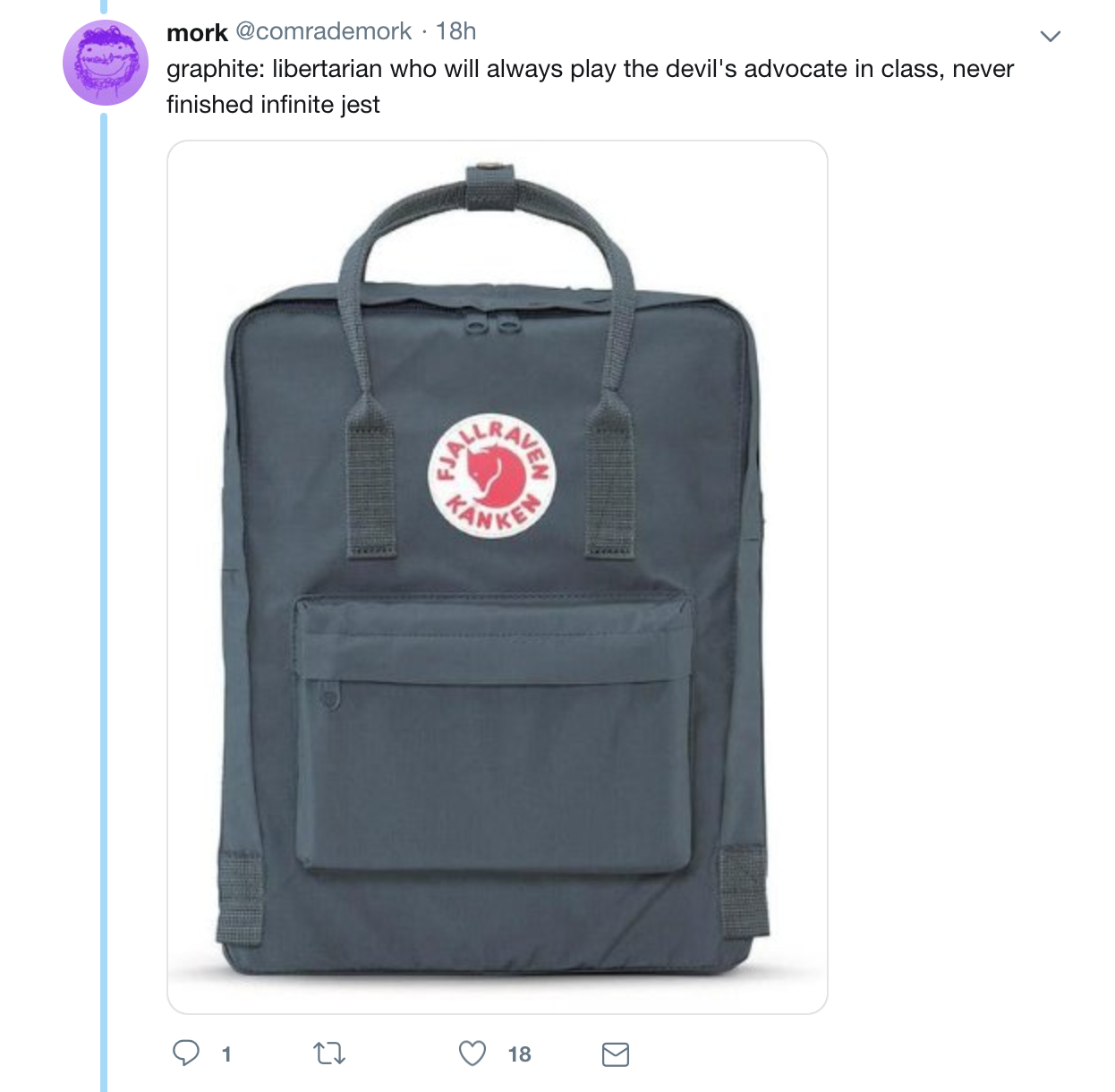The image size is (1115, 1092).
Task: Click the words "finished infinite jest"
Action: coord(273,105)
